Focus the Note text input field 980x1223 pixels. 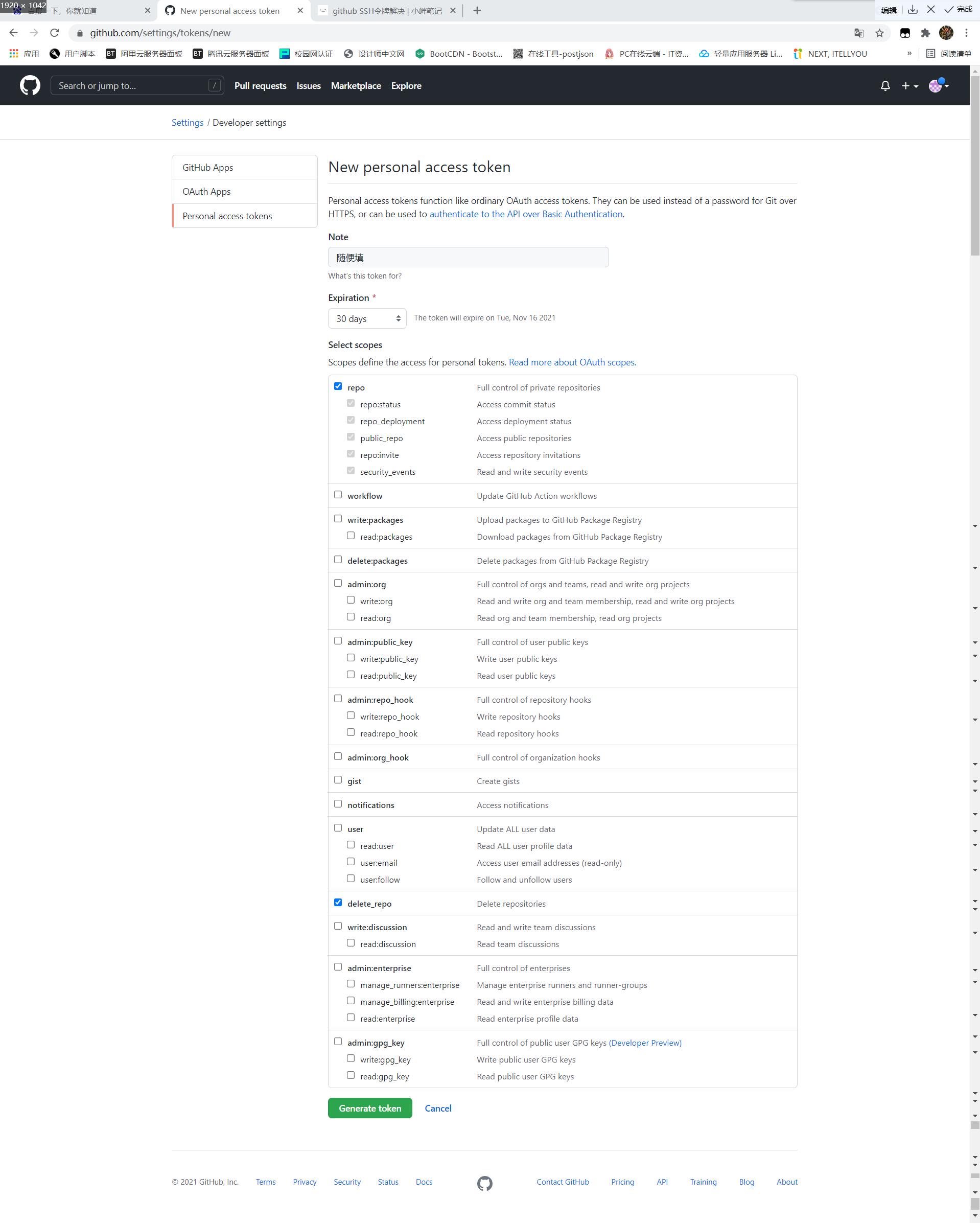(468, 258)
